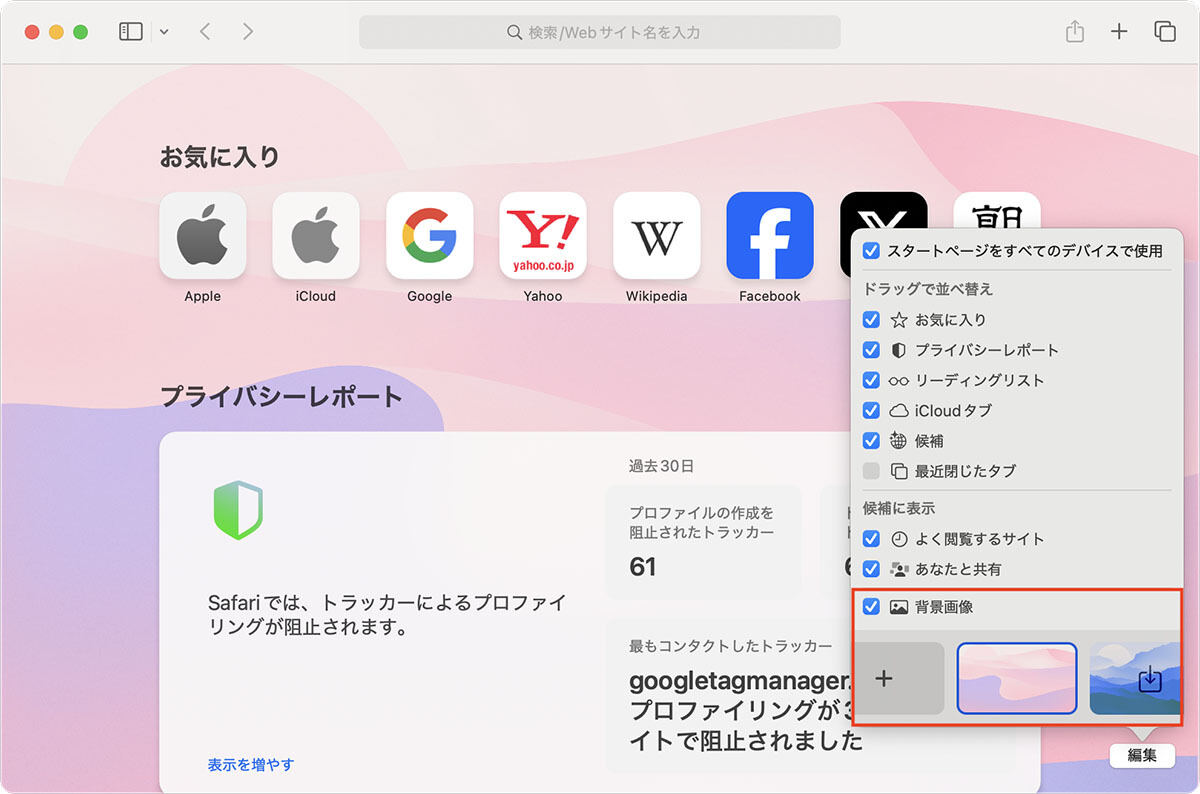Viewport: 1200px width, 794px height.
Task: Click the star icon beside お気に入り
Action: 899,320
